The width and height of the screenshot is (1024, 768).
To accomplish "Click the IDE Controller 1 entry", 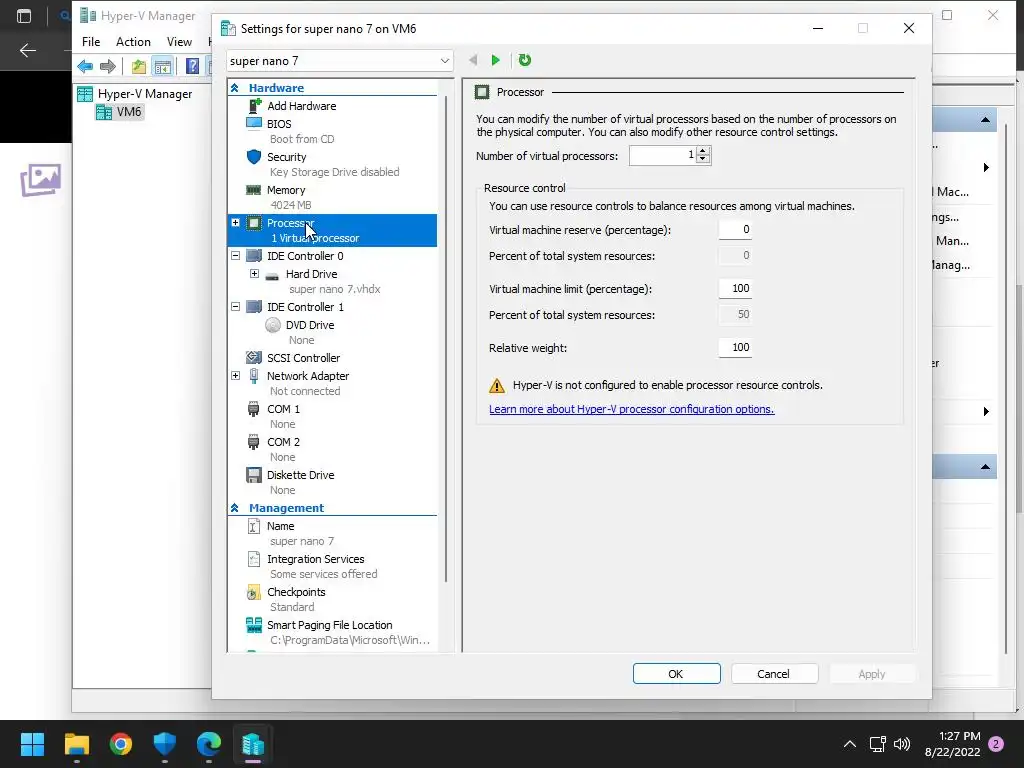I will [x=305, y=307].
